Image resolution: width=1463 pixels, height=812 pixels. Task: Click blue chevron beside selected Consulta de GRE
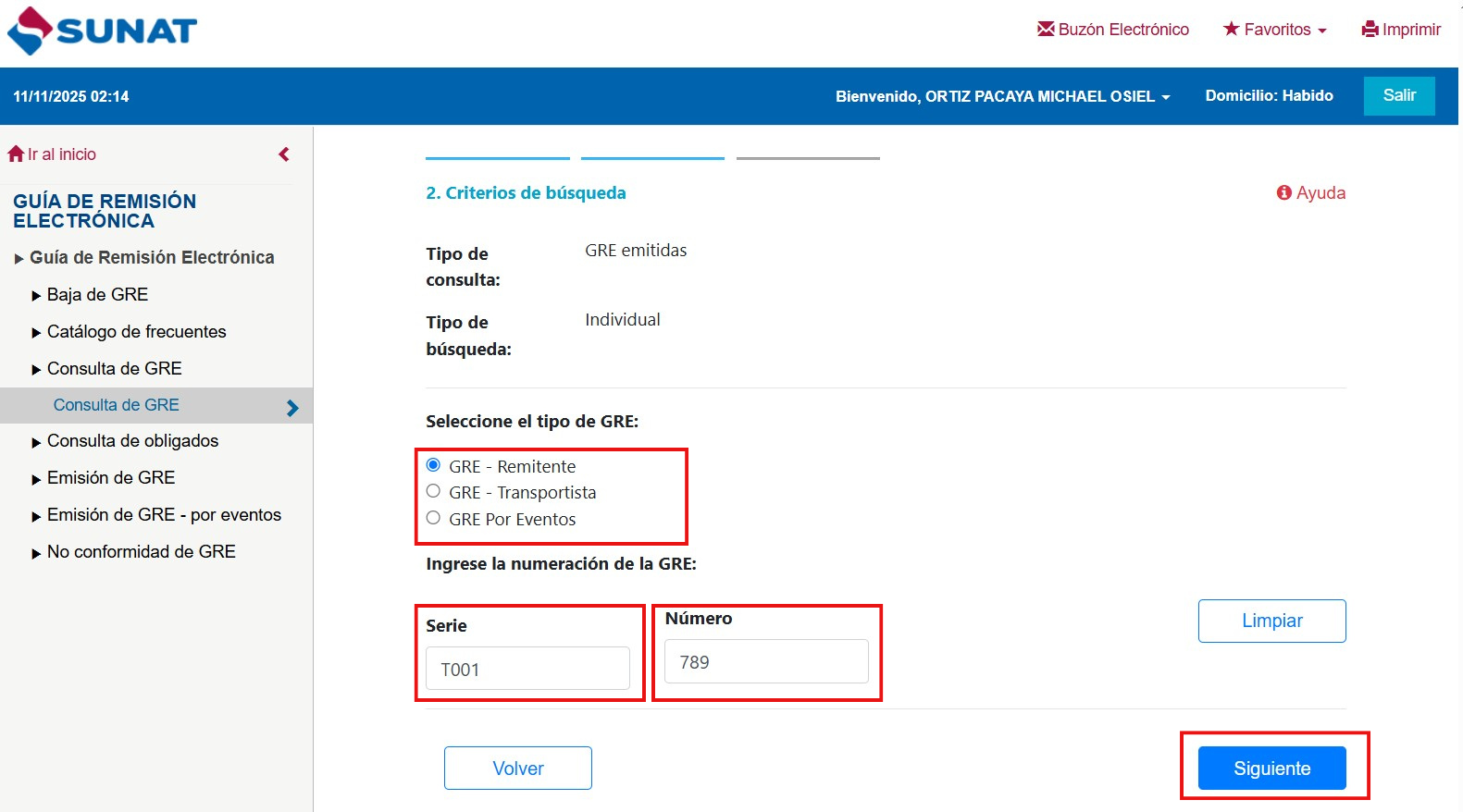tap(292, 408)
